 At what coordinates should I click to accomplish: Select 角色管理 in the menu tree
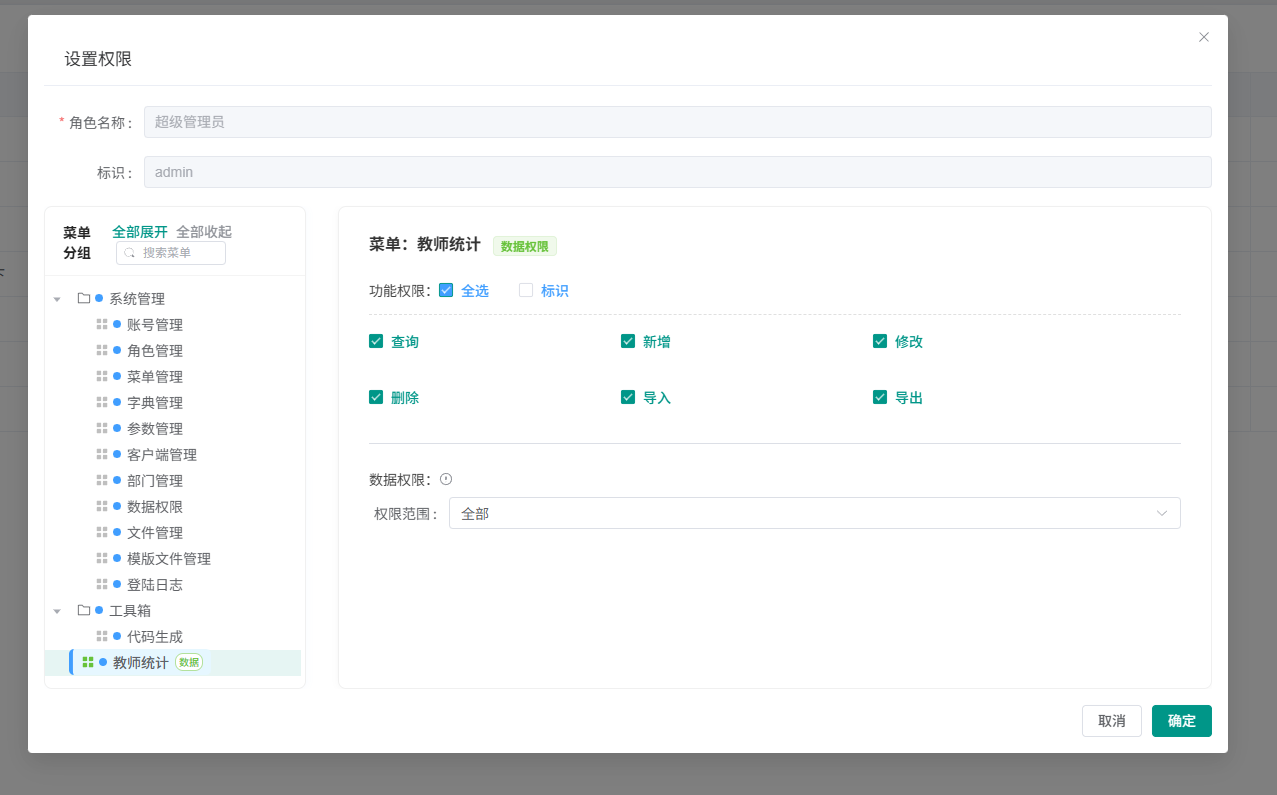[154, 350]
